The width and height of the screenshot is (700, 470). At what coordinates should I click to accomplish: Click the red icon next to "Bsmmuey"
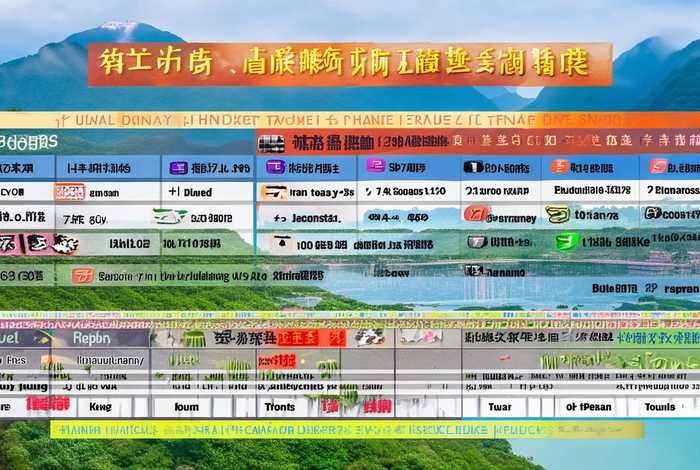coord(475,214)
